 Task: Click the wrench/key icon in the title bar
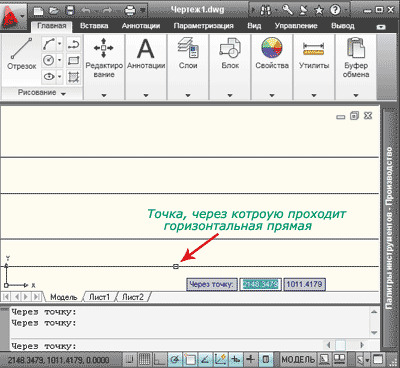click(287, 10)
